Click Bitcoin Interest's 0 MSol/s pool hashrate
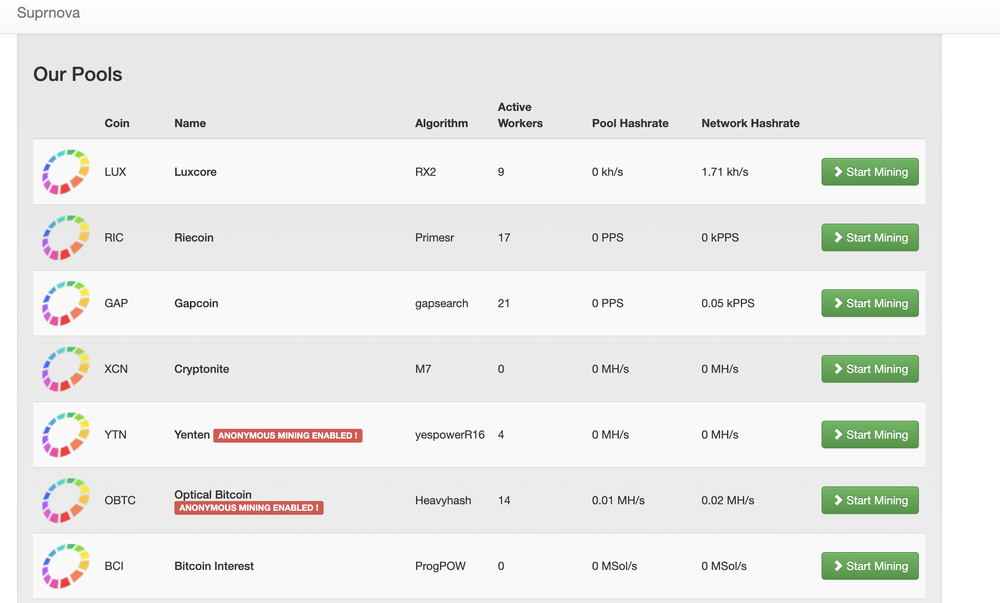The image size is (1000, 603). click(x=614, y=565)
